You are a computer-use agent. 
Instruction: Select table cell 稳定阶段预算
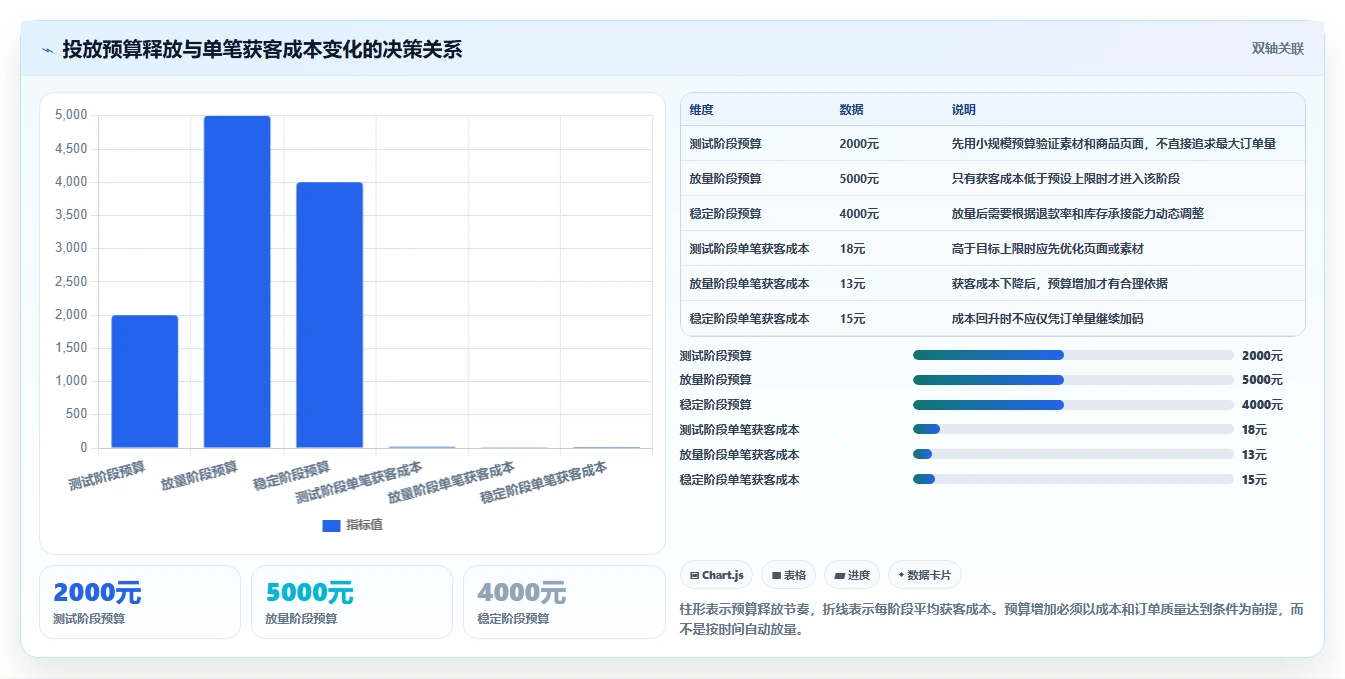click(725, 214)
